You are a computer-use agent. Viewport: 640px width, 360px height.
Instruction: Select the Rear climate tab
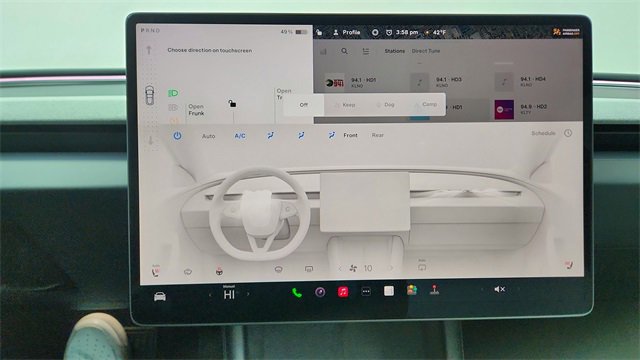click(x=378, y=135)
